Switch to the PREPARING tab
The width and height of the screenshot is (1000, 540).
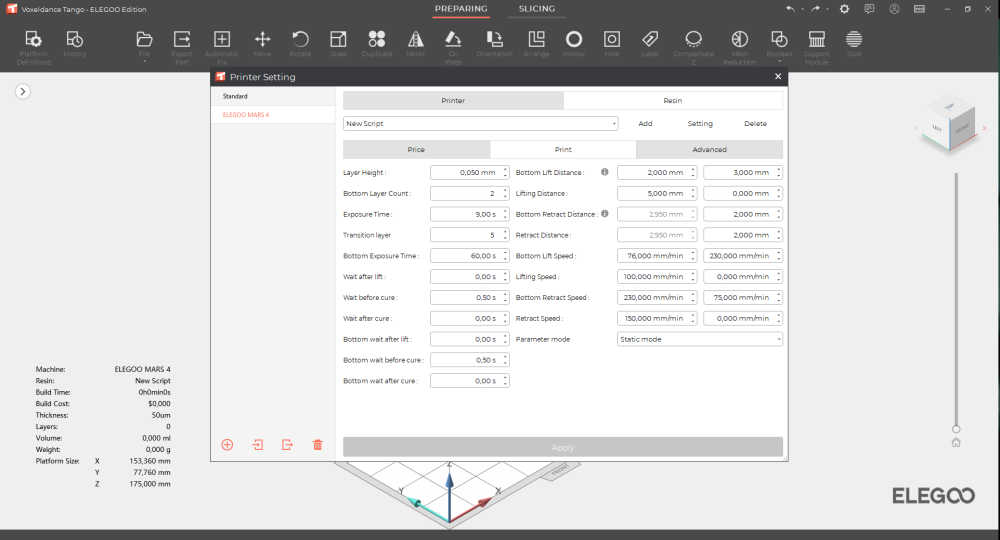click(461, 9)
